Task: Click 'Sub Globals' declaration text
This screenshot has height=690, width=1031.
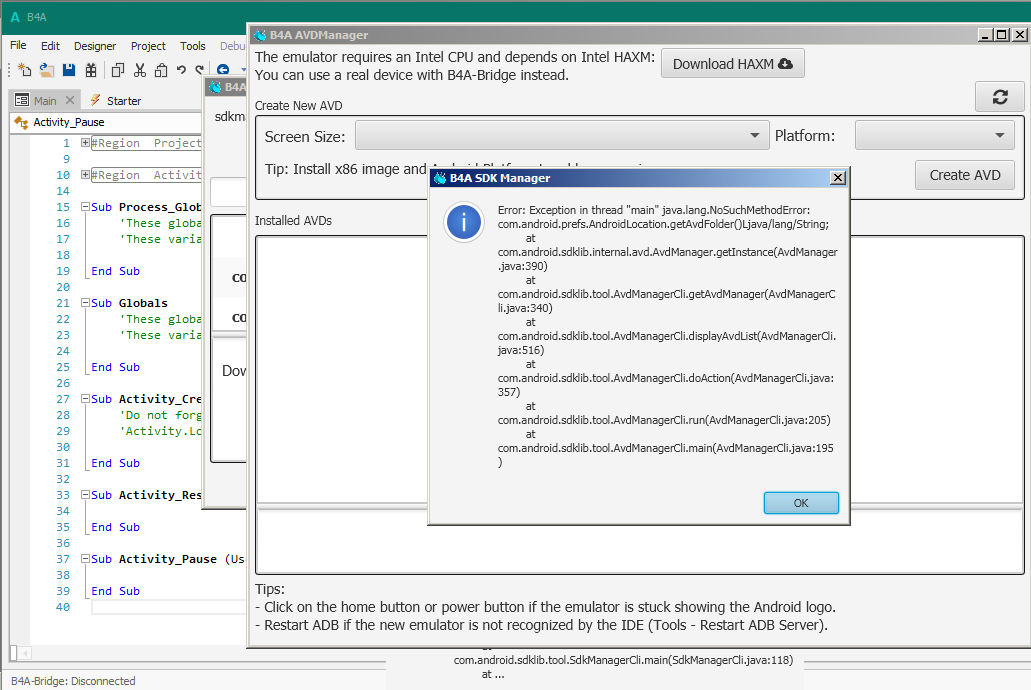Action: coord(130,303)
